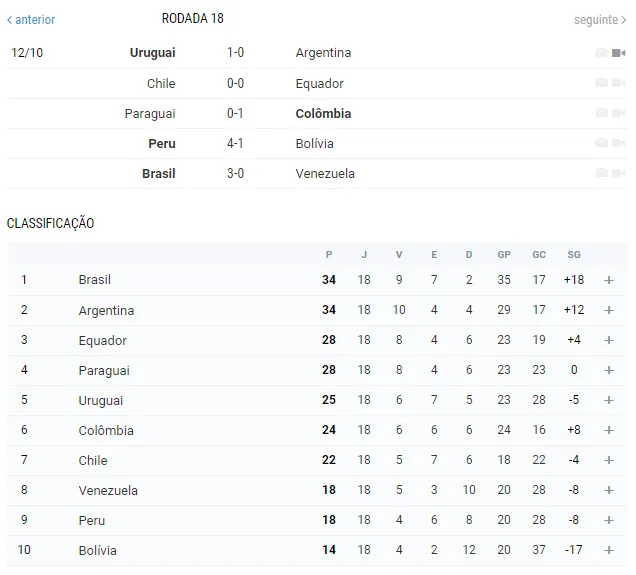Open Equador team in standings table
The width and height of the screenshot is (636, 575).
(103, 341)
